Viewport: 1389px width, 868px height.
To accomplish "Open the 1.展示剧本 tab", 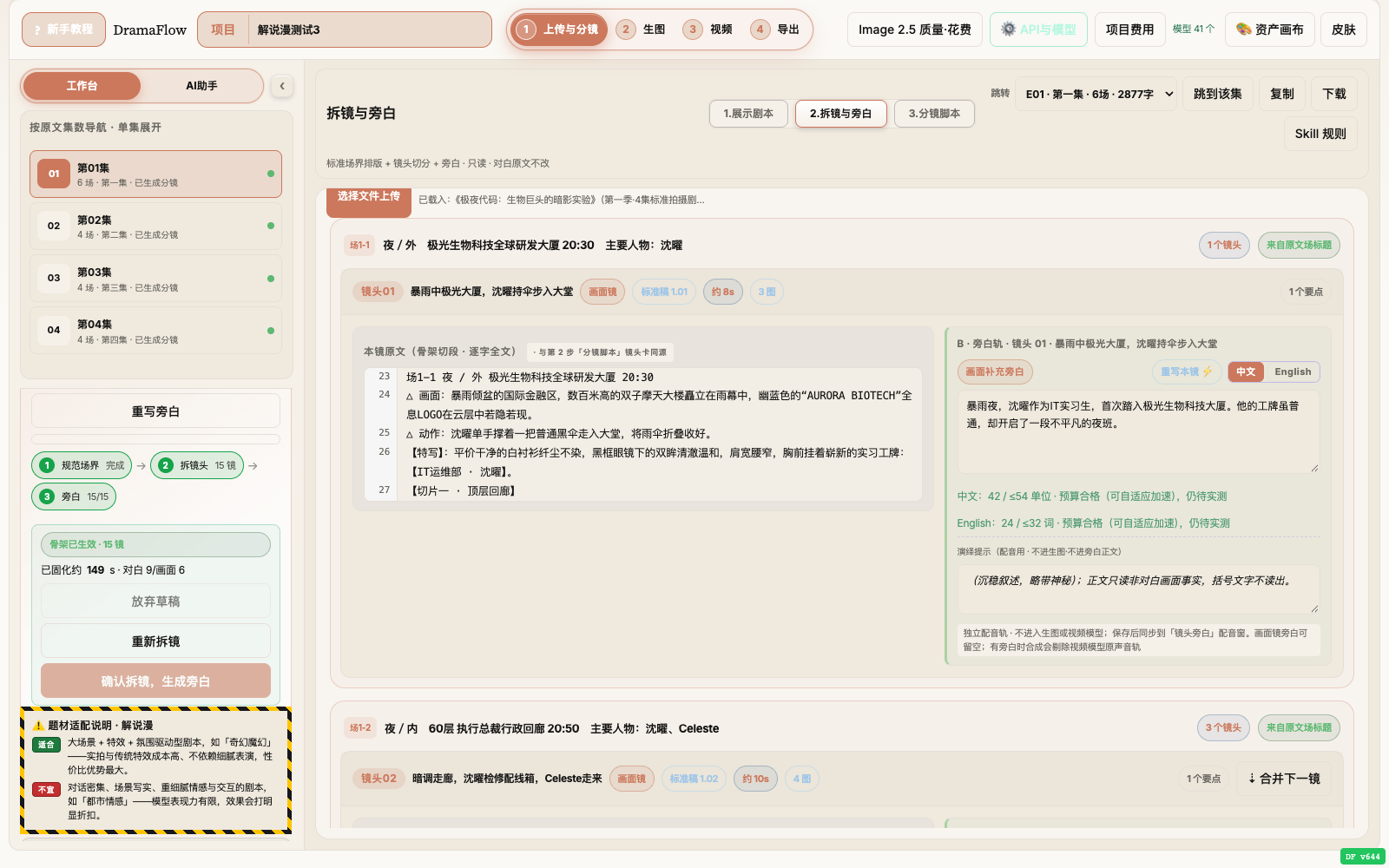I will (748, 114).
